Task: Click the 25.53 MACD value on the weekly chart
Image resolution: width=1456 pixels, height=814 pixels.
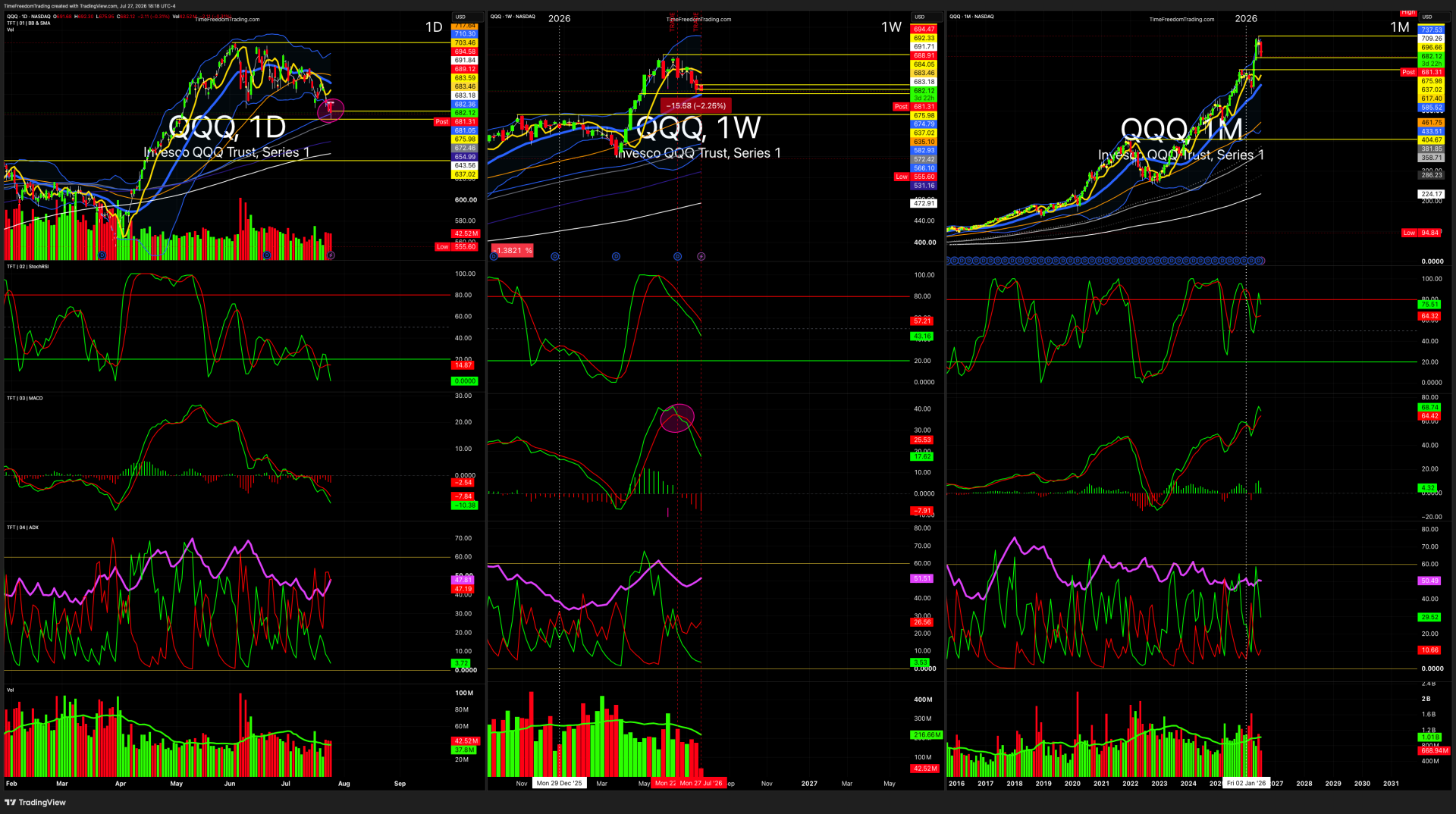Action: [x=922, y=440]
